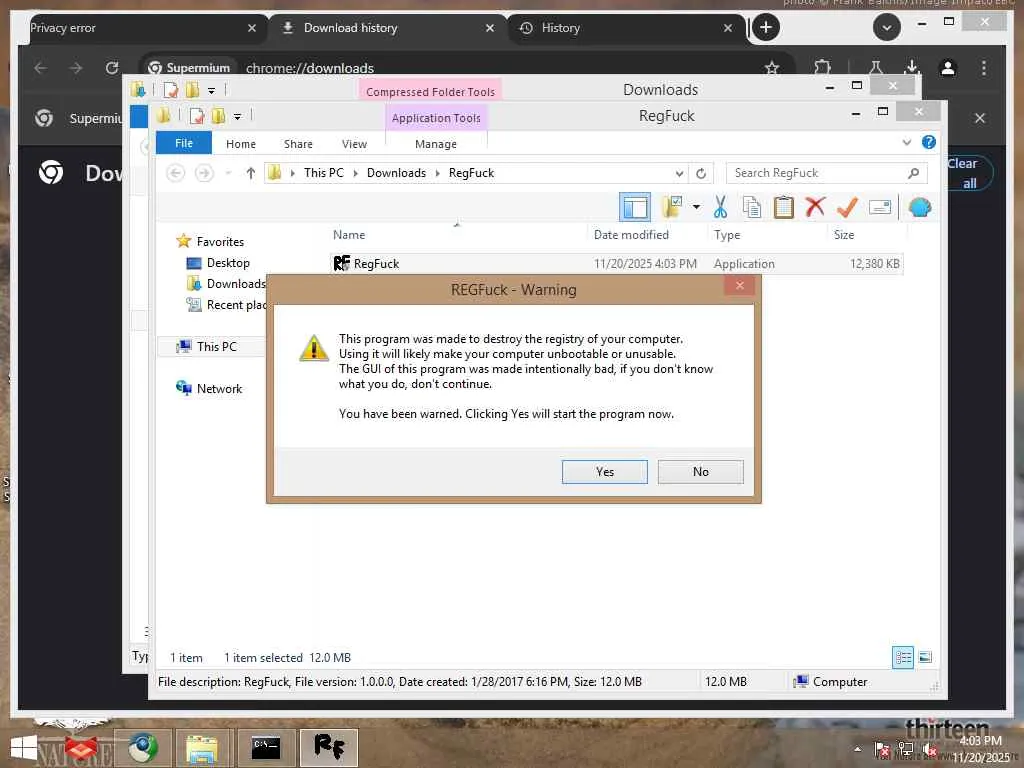Click the orange checkmark Properties icon

[847, 207]
